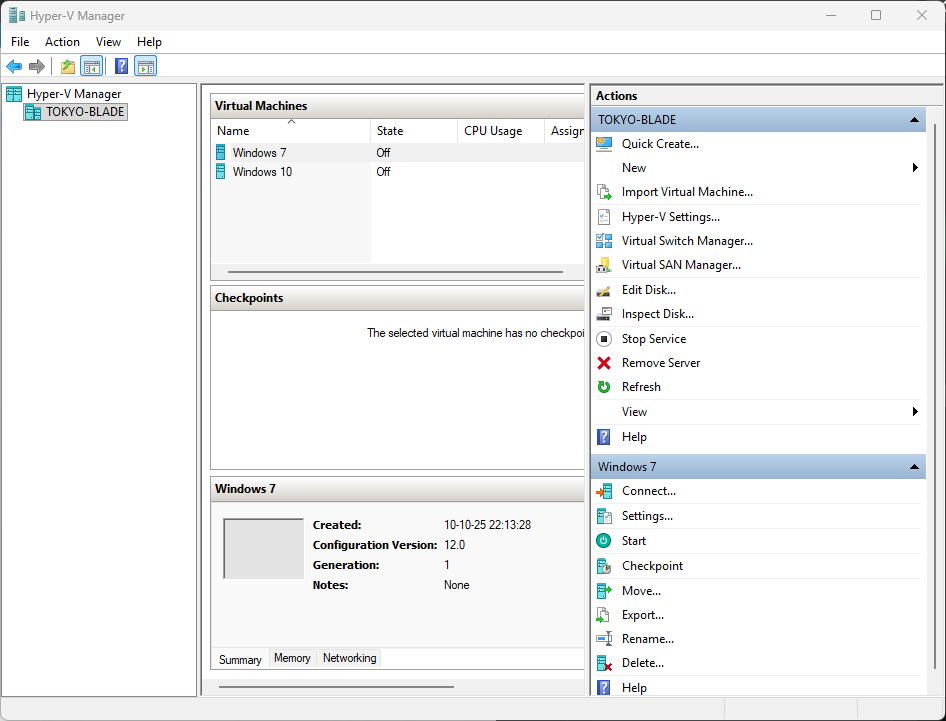
Task: Click the Checkpoint action text
Action: [x=652, y=566]
